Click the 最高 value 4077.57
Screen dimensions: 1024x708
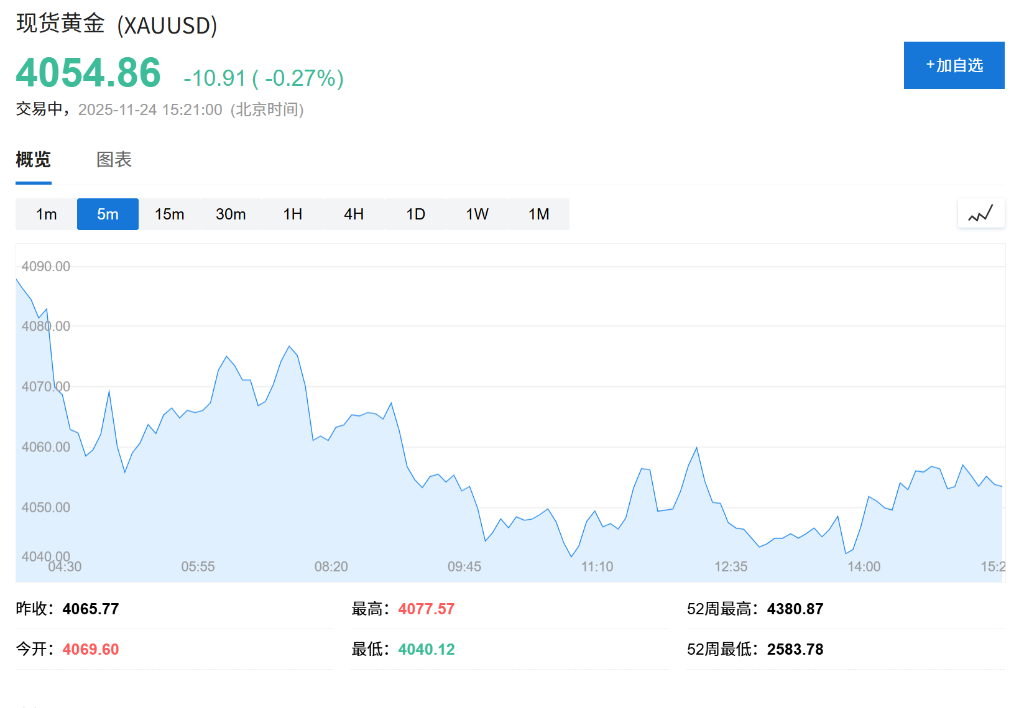tap(427, 608)
